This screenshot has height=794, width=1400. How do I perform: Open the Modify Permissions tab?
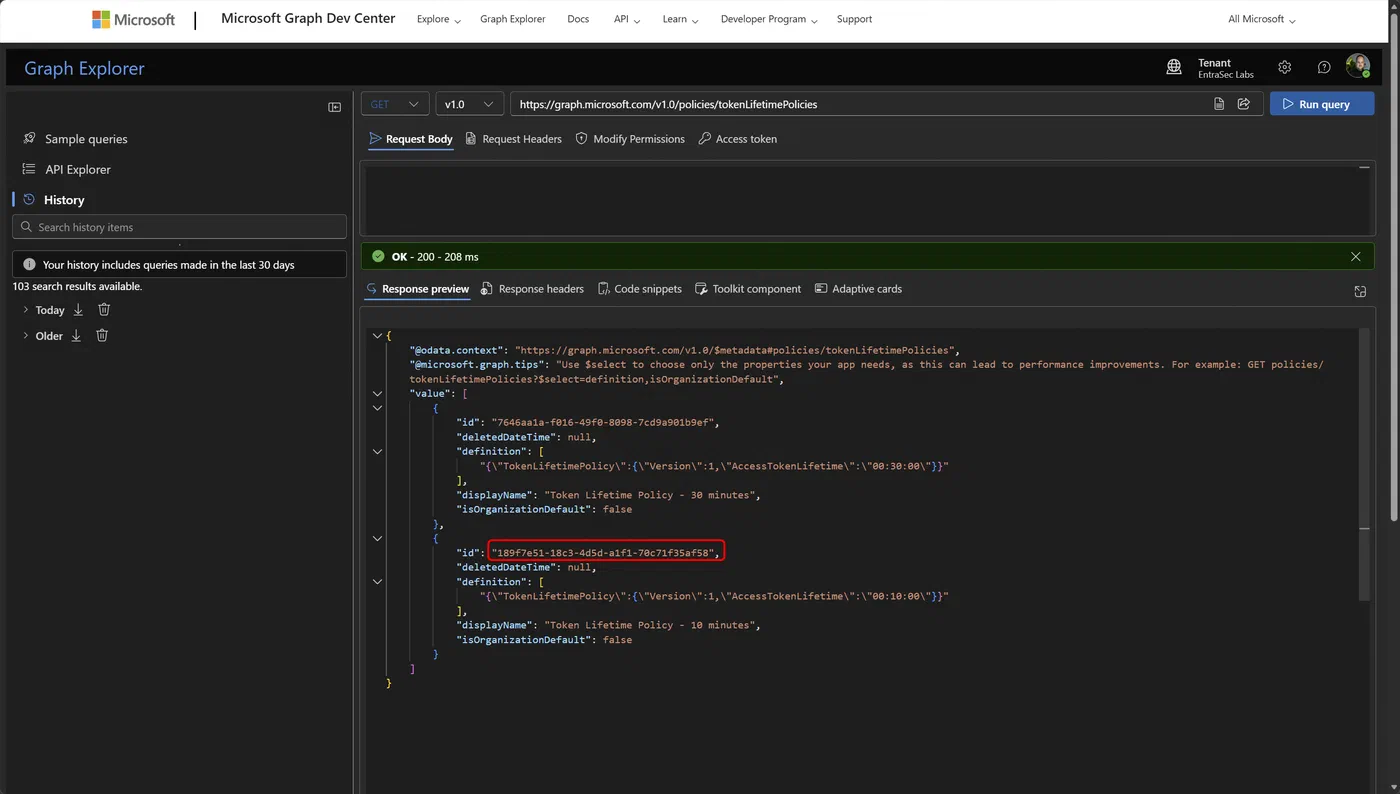coord(630,139)
